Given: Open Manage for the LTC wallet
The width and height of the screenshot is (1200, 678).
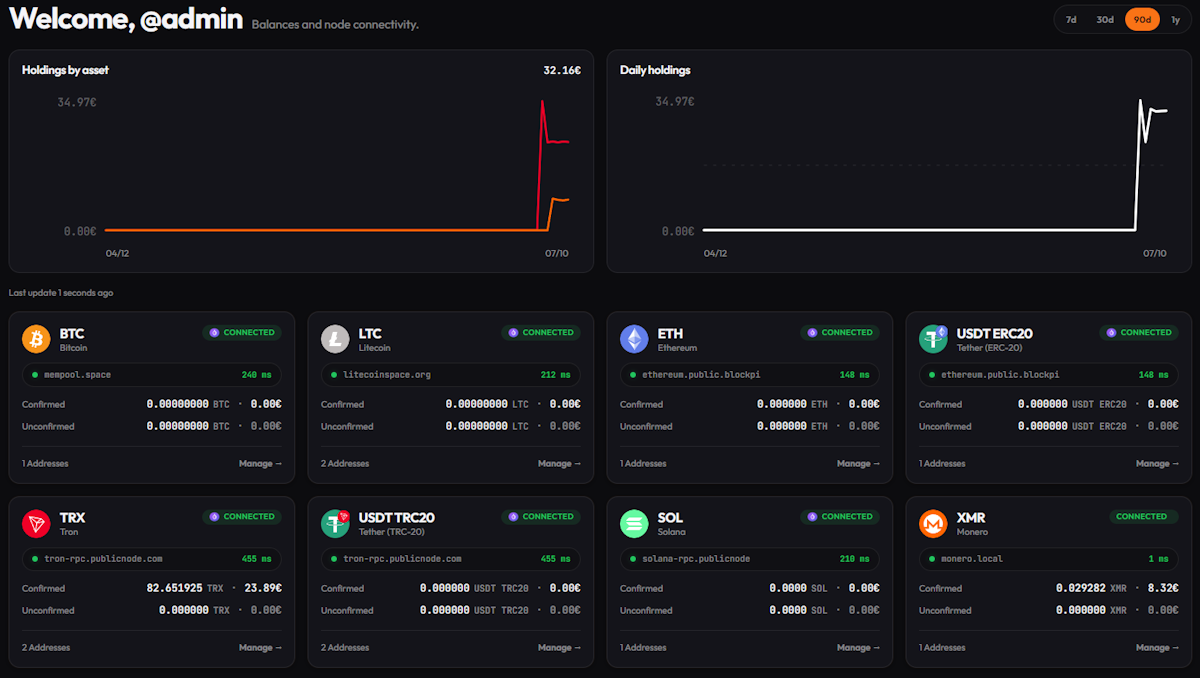Looking at the screenshot, I should (x=559, y=463).
